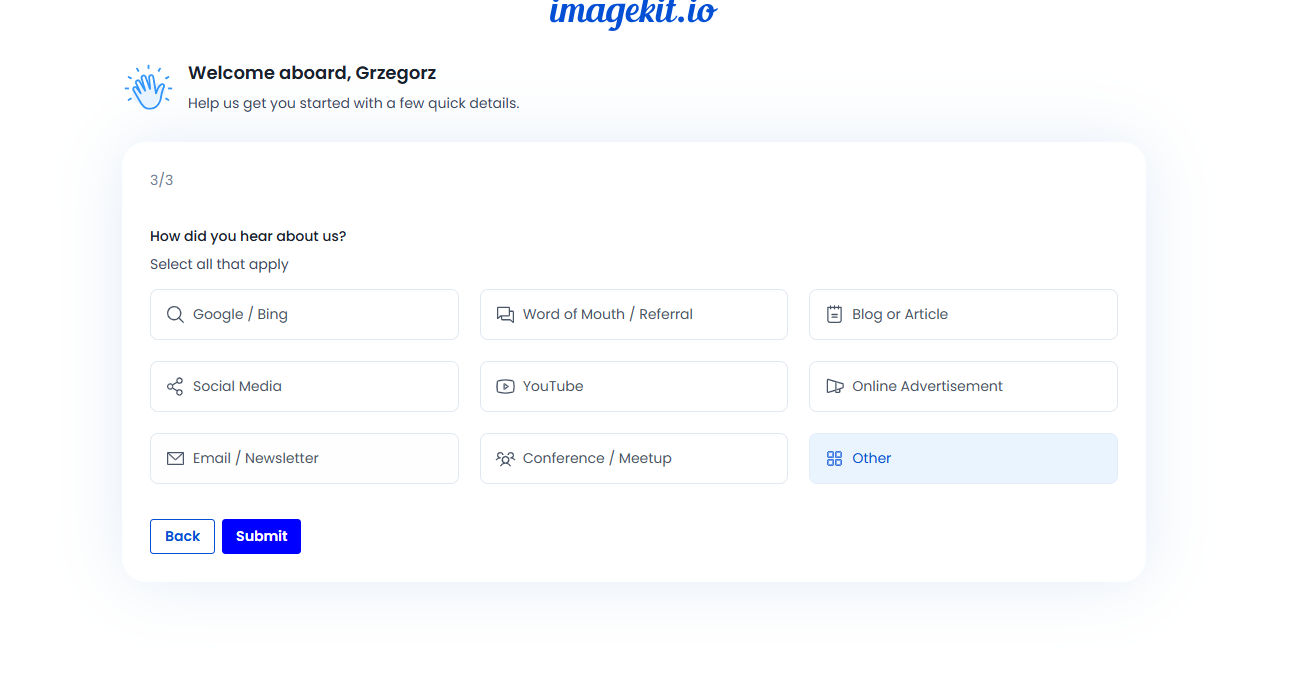Viewport: 1313px width, 678px height.
Task: Click the share icon beside Social Media
Action: pos(175,386)
